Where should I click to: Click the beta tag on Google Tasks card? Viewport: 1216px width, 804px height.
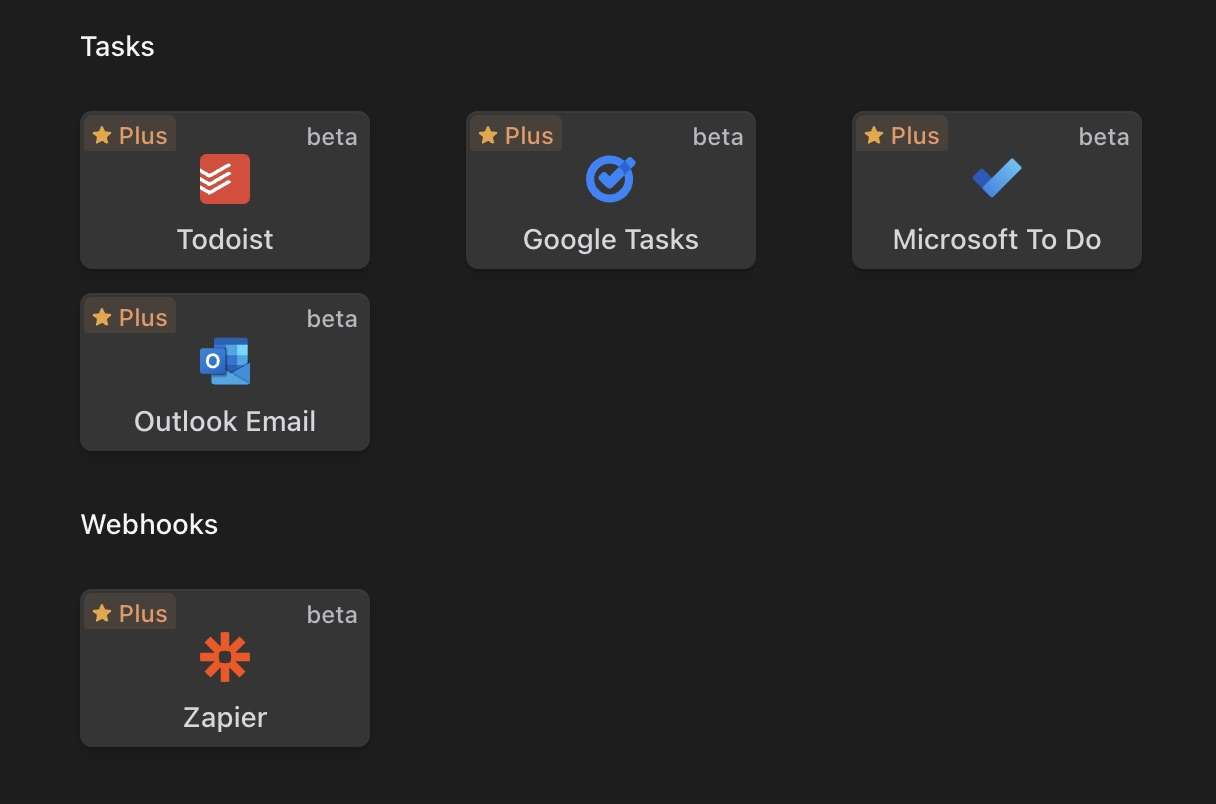click(x=718, y=137)
